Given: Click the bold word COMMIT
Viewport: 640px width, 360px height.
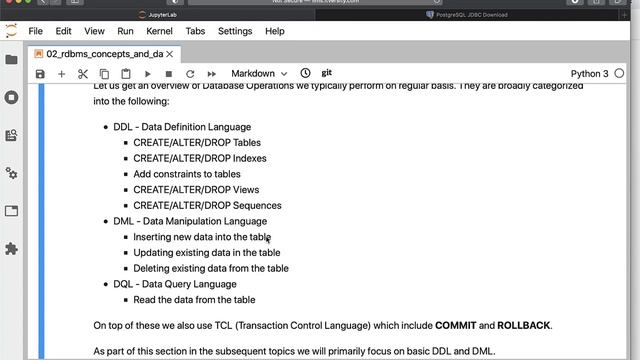Looking at the screenshot, I should click(x=456, y=325).
